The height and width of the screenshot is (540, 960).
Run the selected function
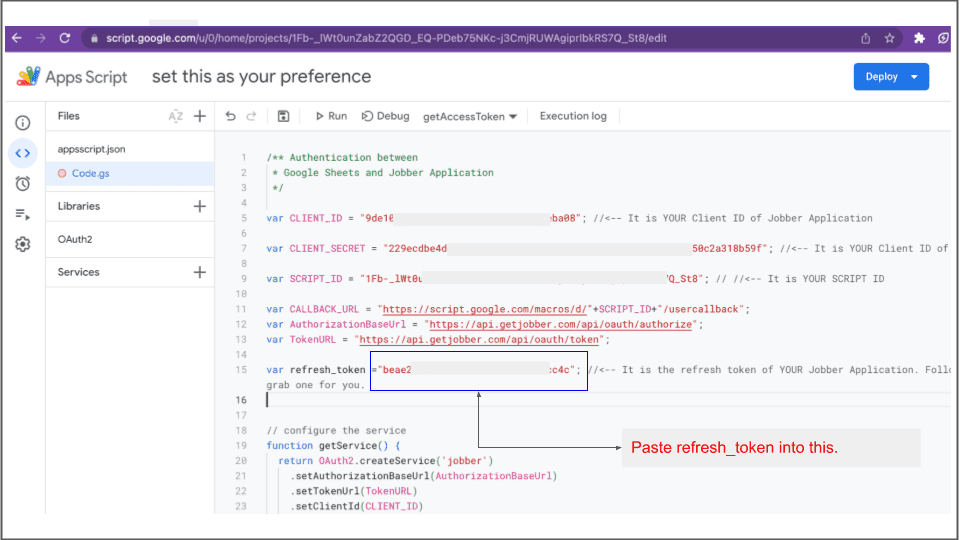click(x=331, y=116)
